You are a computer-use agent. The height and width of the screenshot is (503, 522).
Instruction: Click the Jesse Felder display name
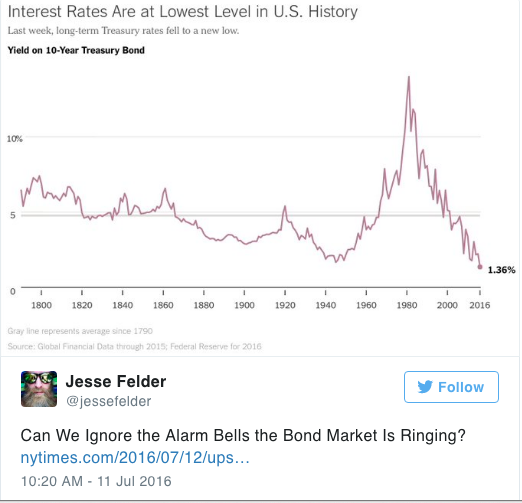click(116, 381)
